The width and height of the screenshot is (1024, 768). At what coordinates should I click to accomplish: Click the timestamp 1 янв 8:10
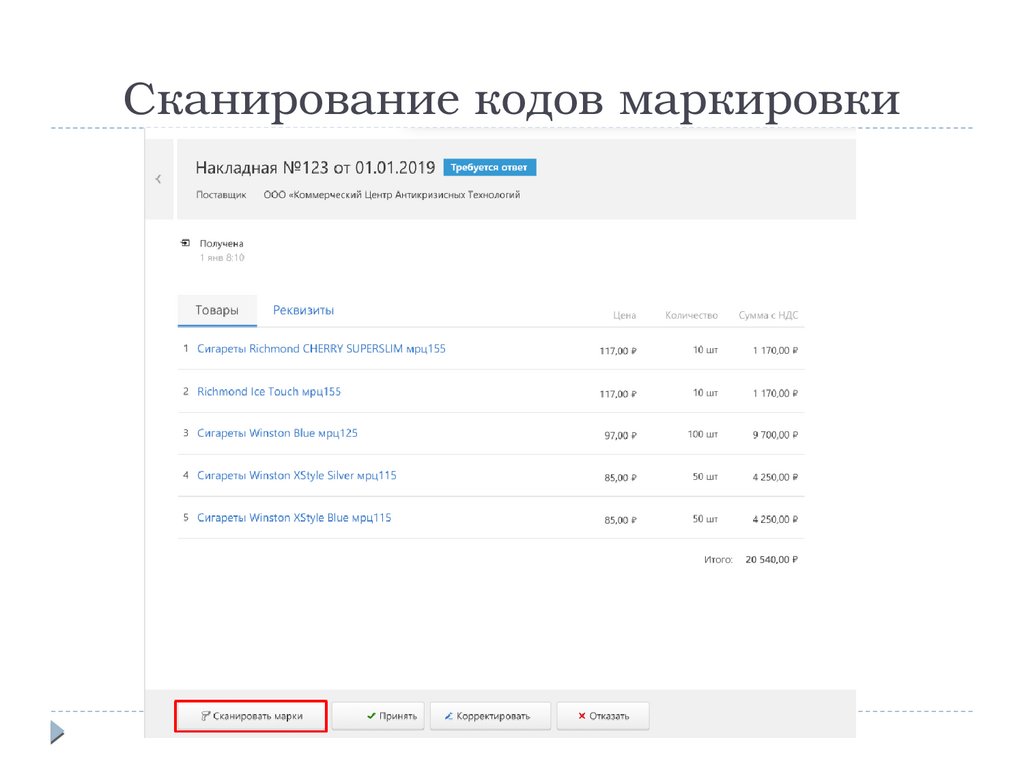(222, 258)
